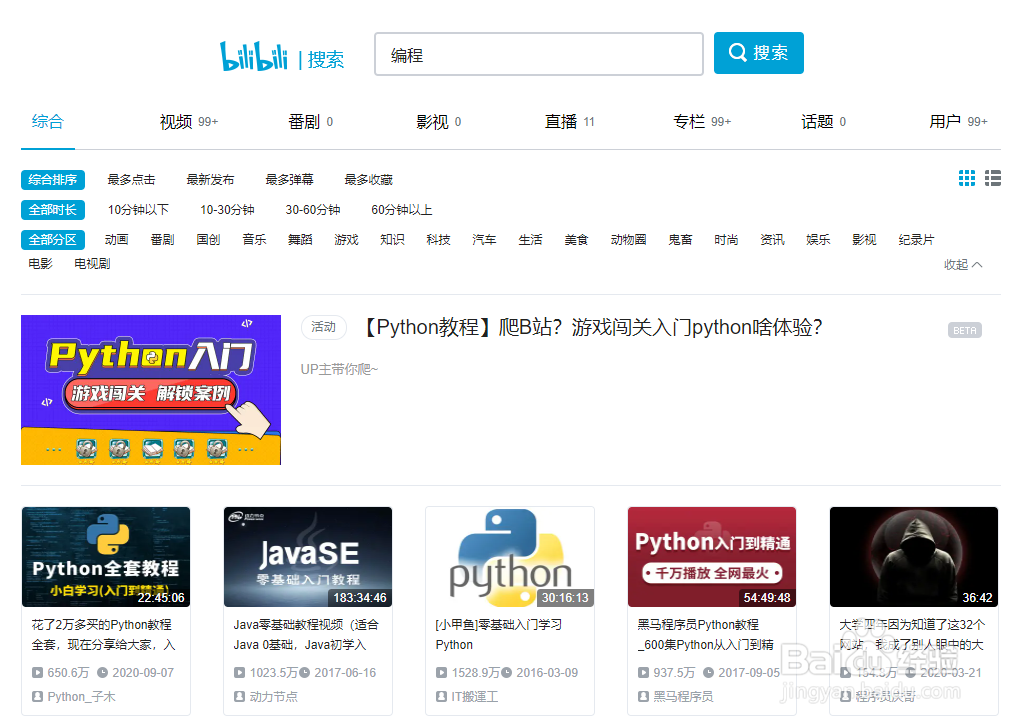Open the Python入门 activity banner image
The image size is (1018, 727).
(x=151, y=390)
